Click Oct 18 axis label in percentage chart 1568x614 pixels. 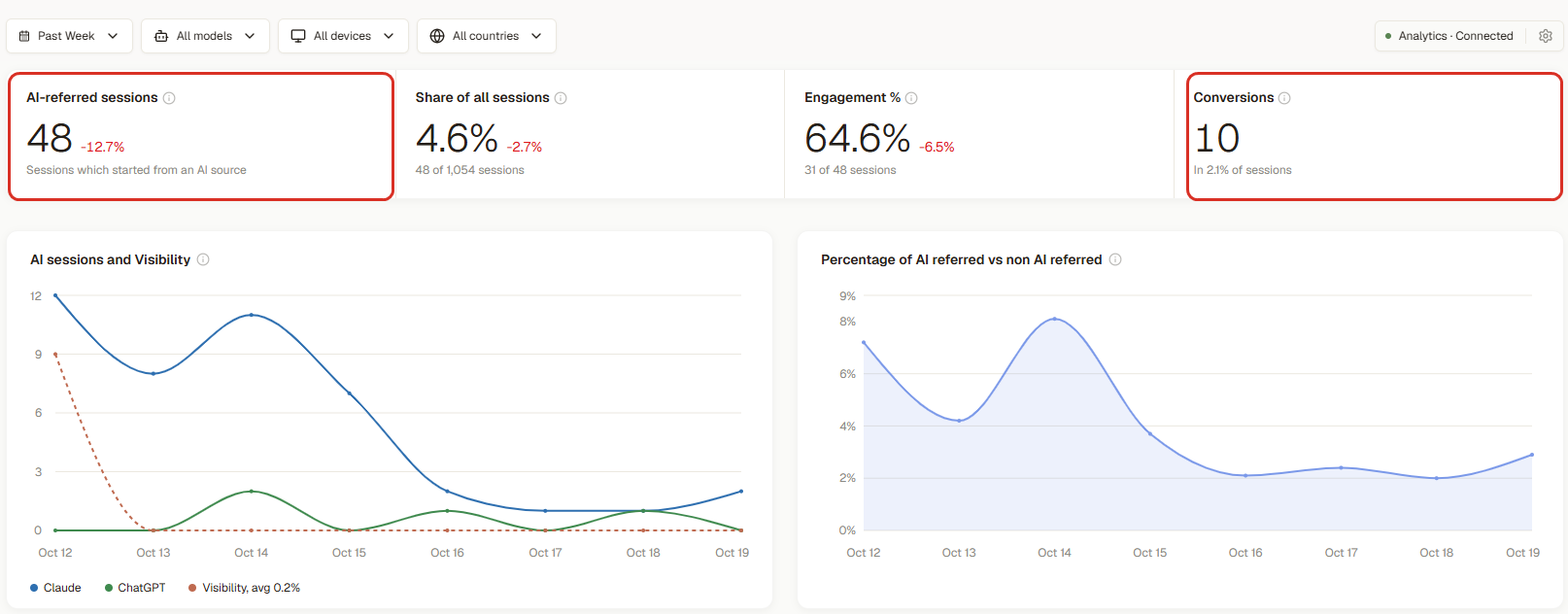[x=1436, y=553]
